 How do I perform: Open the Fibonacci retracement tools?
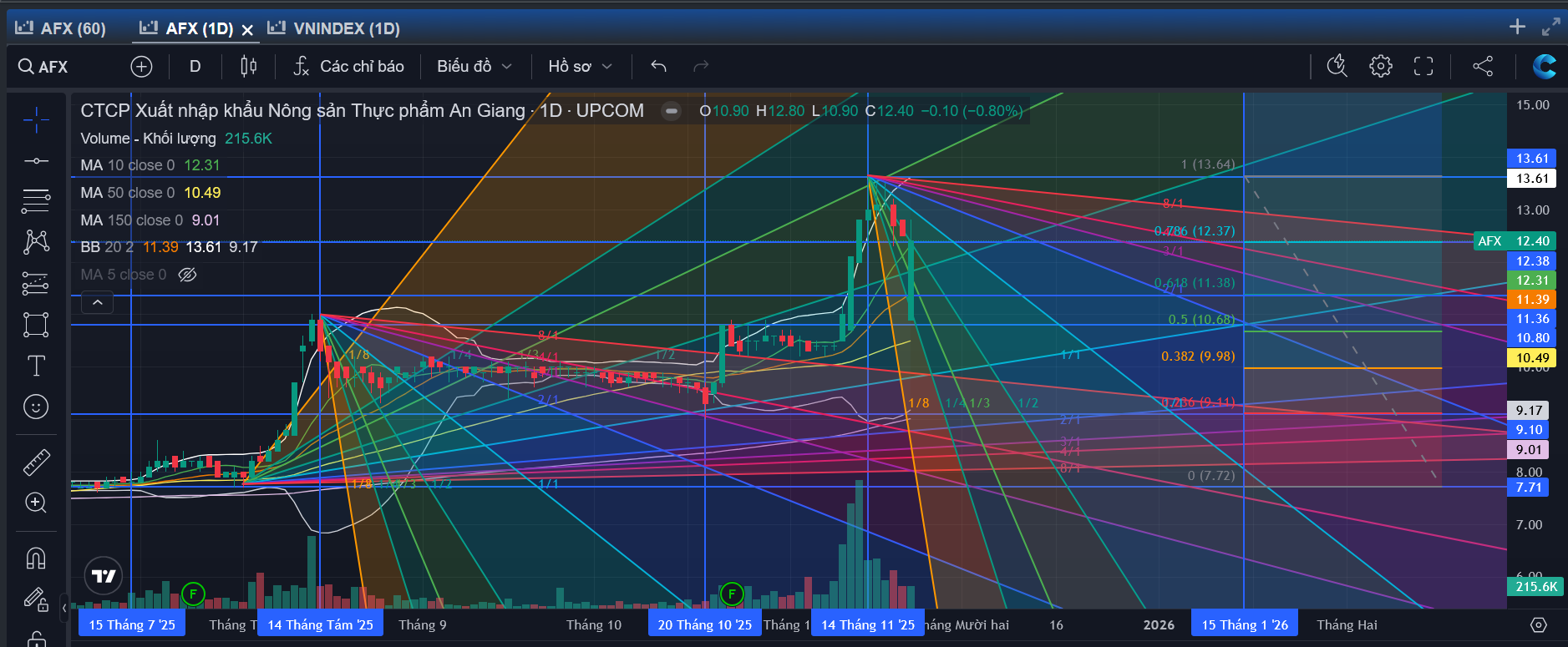pos(36,200)
